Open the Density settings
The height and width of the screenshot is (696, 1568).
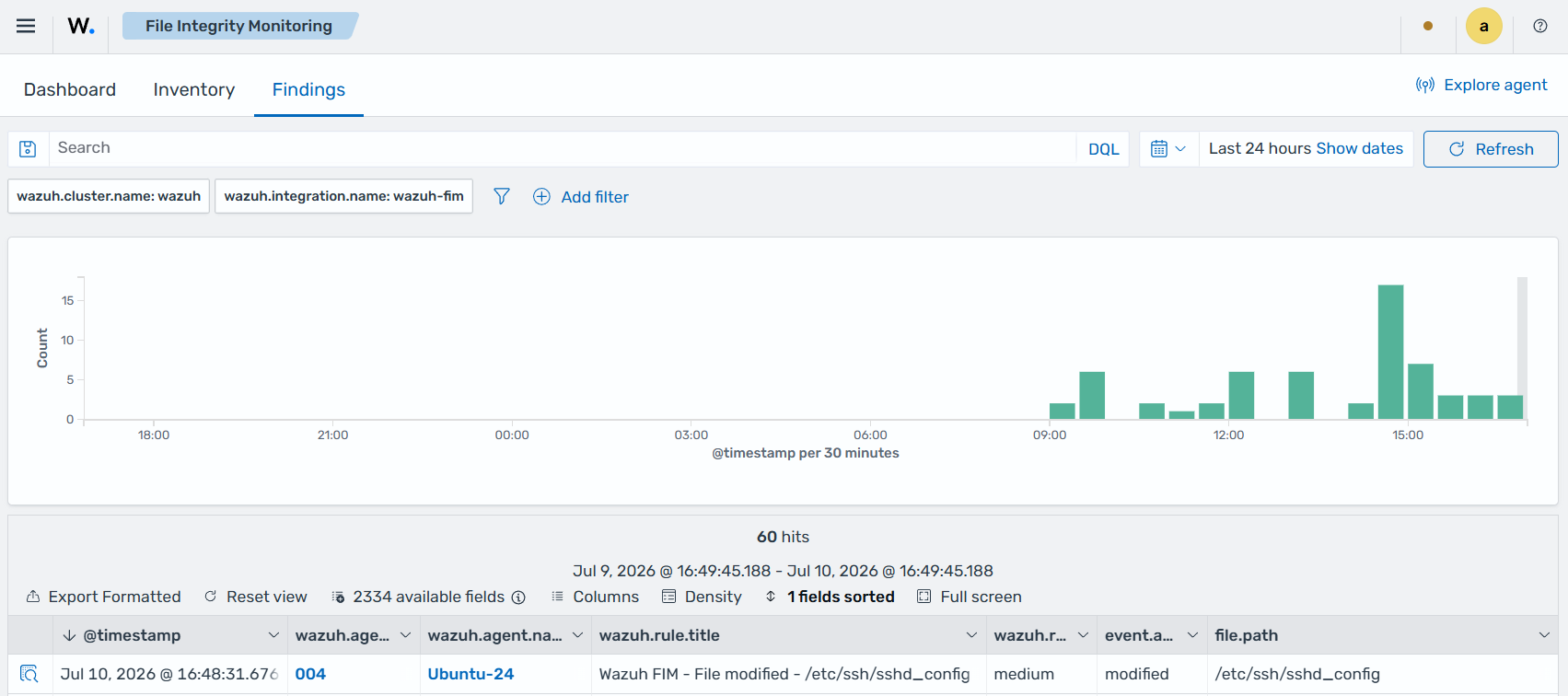[x=702, y=597]
